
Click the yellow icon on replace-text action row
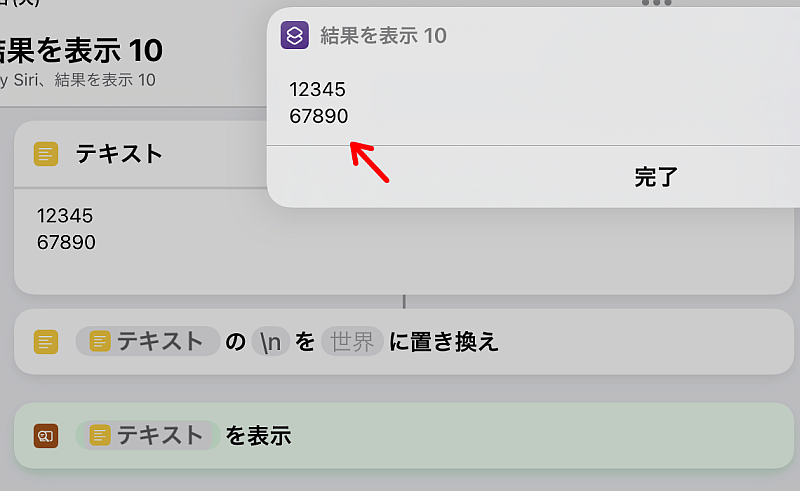[x=46, y=342]
